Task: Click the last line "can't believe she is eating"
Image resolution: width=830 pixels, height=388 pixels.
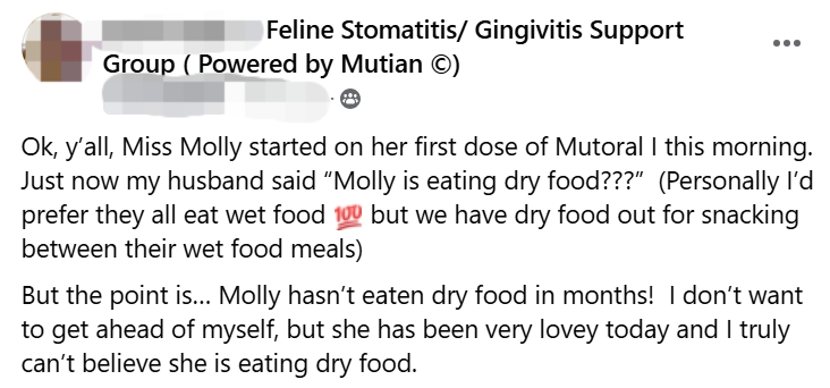Action: pos(219,364)
